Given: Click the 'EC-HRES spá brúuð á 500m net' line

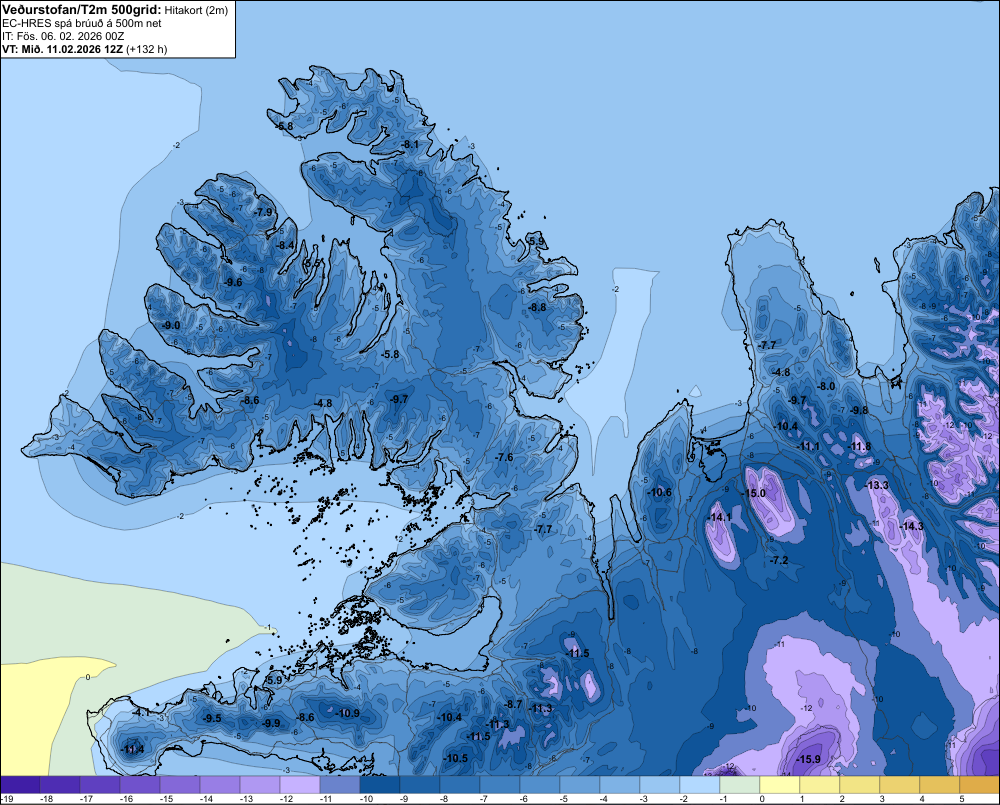Looking at the screenshot, I should pyautogui.click(x=82, y=23).
